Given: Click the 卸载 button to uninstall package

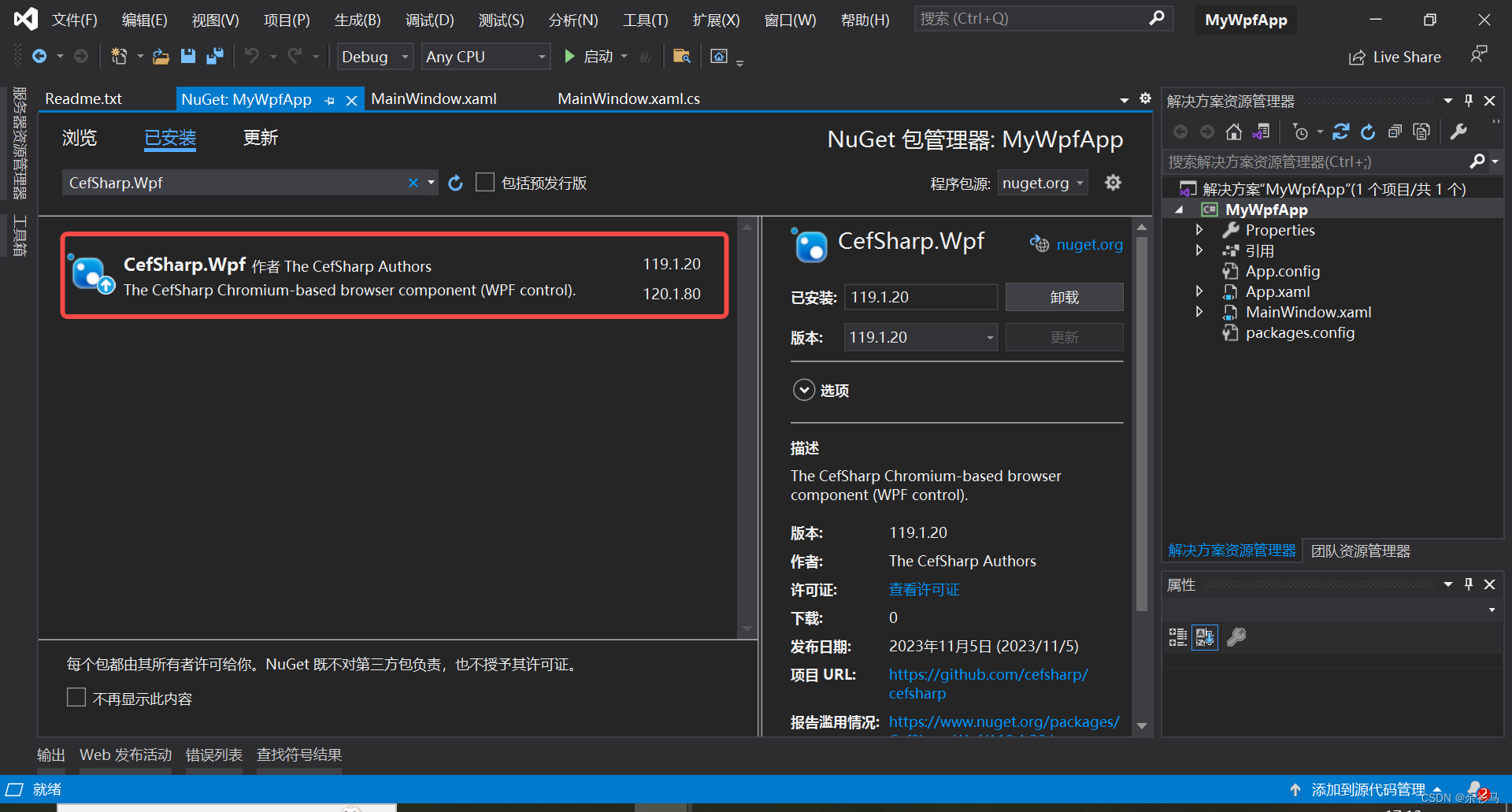Looking at the screenshot, I should click(x=1064, y=297).
